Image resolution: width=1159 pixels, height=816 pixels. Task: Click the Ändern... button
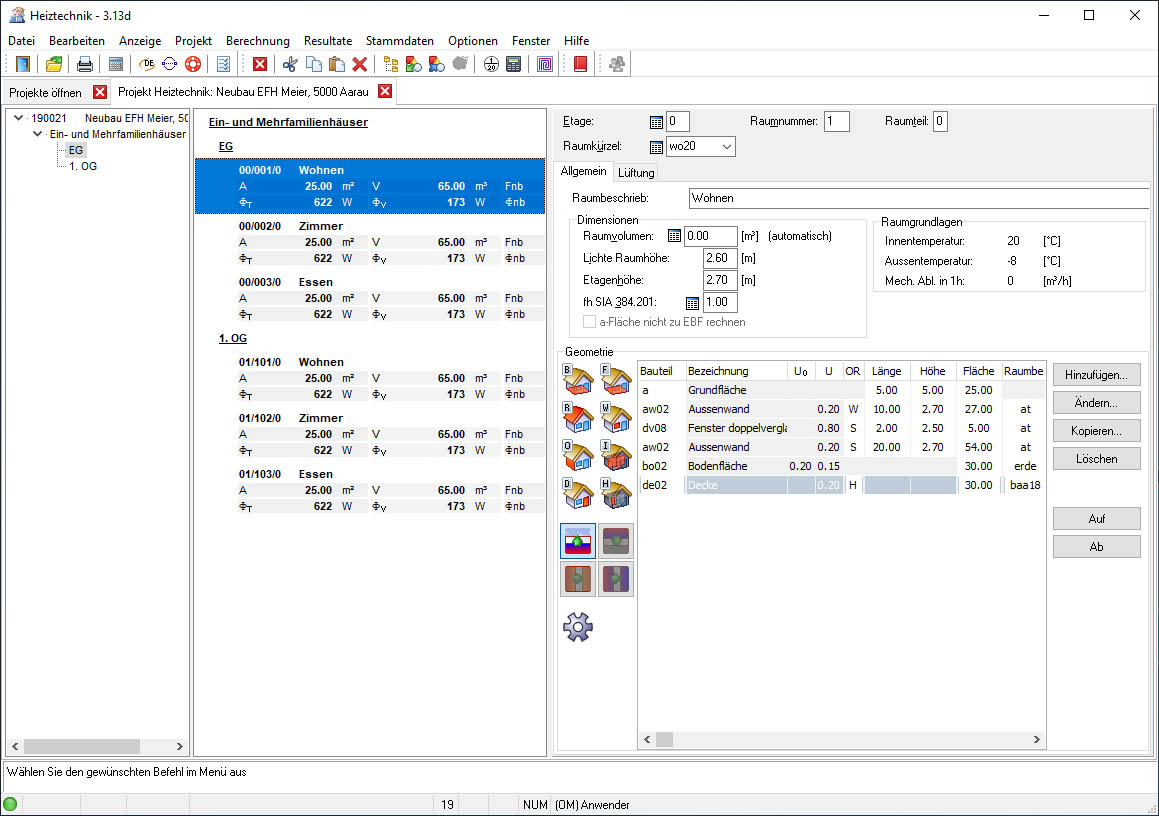tap(1096, 403)
